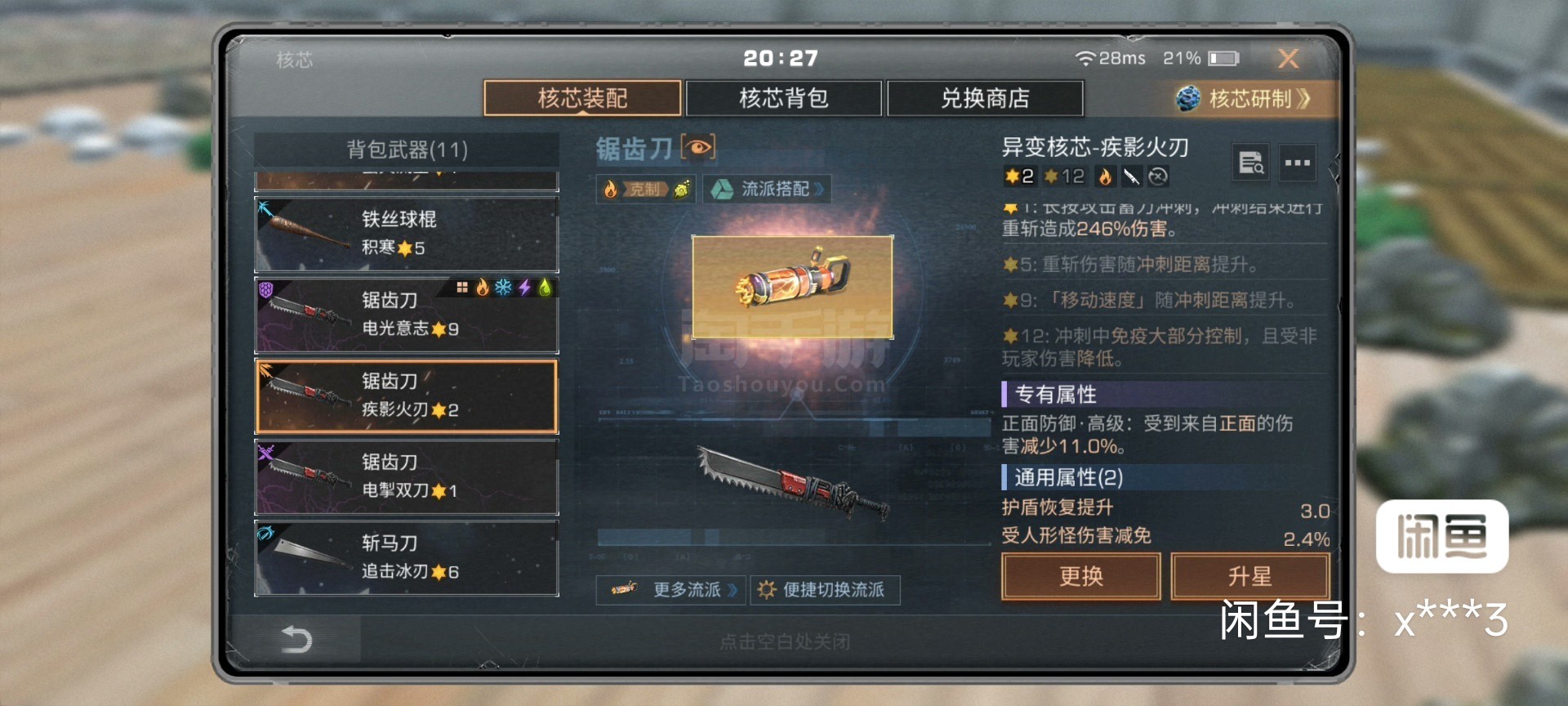Image resolution: width=1568 pixels, height=706 pixels.
Task: Click the fire element icon under core name
Action: 1105,176
